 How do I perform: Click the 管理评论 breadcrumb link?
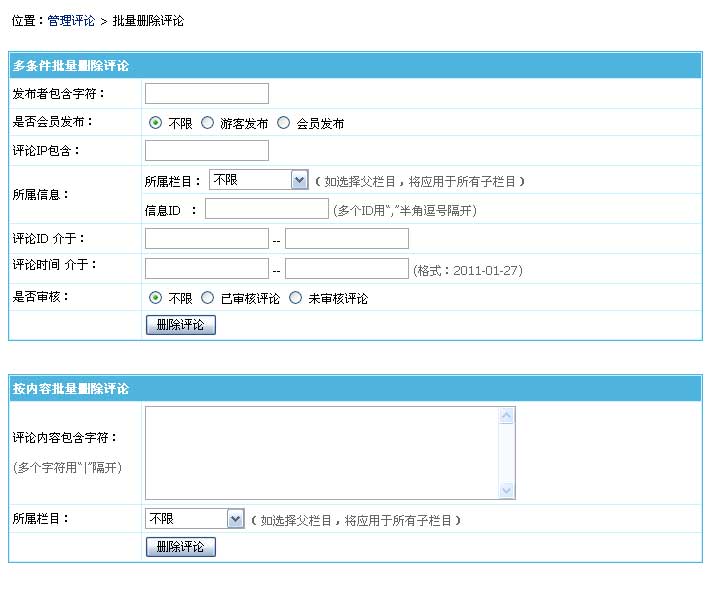click(71, 20)
